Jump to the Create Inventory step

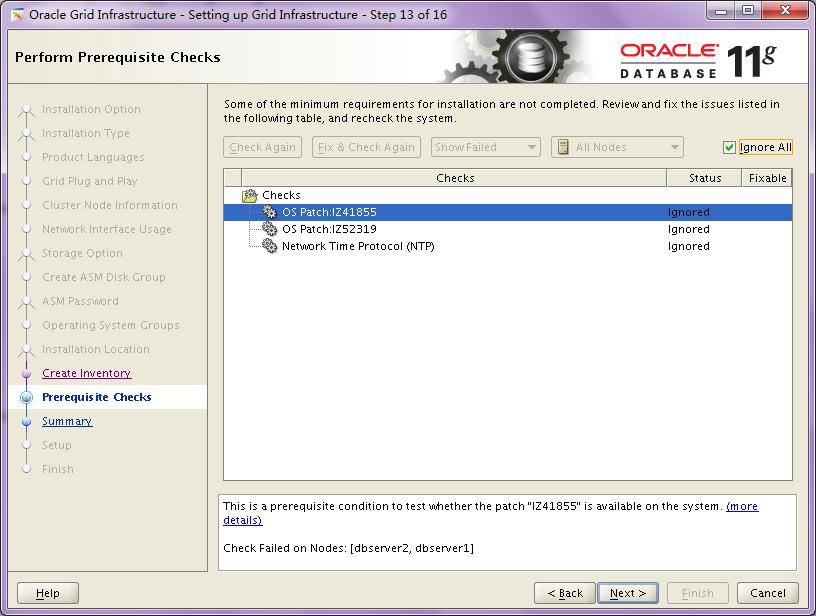coord(86,373)
